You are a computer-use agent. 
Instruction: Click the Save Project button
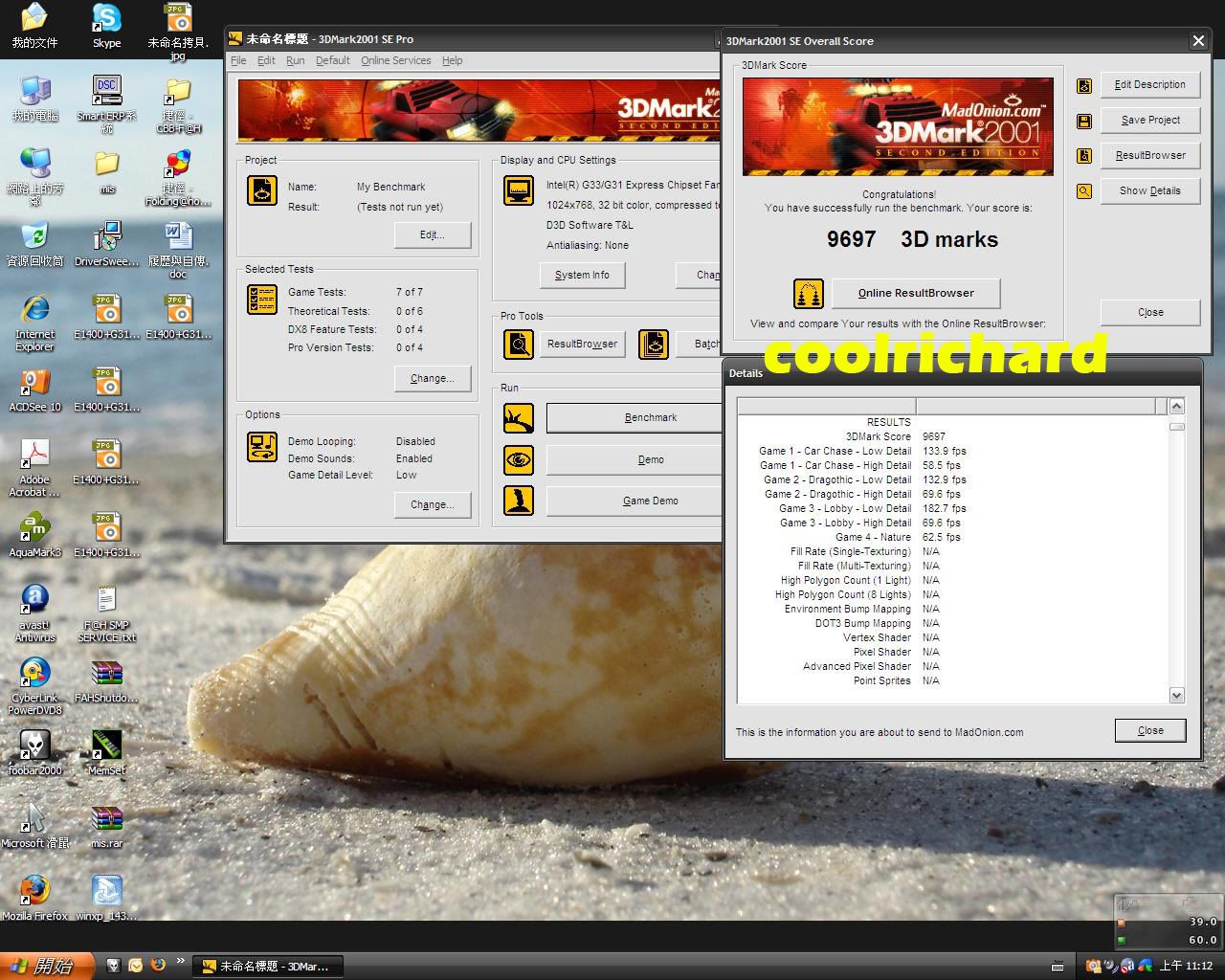point(1150,121)
